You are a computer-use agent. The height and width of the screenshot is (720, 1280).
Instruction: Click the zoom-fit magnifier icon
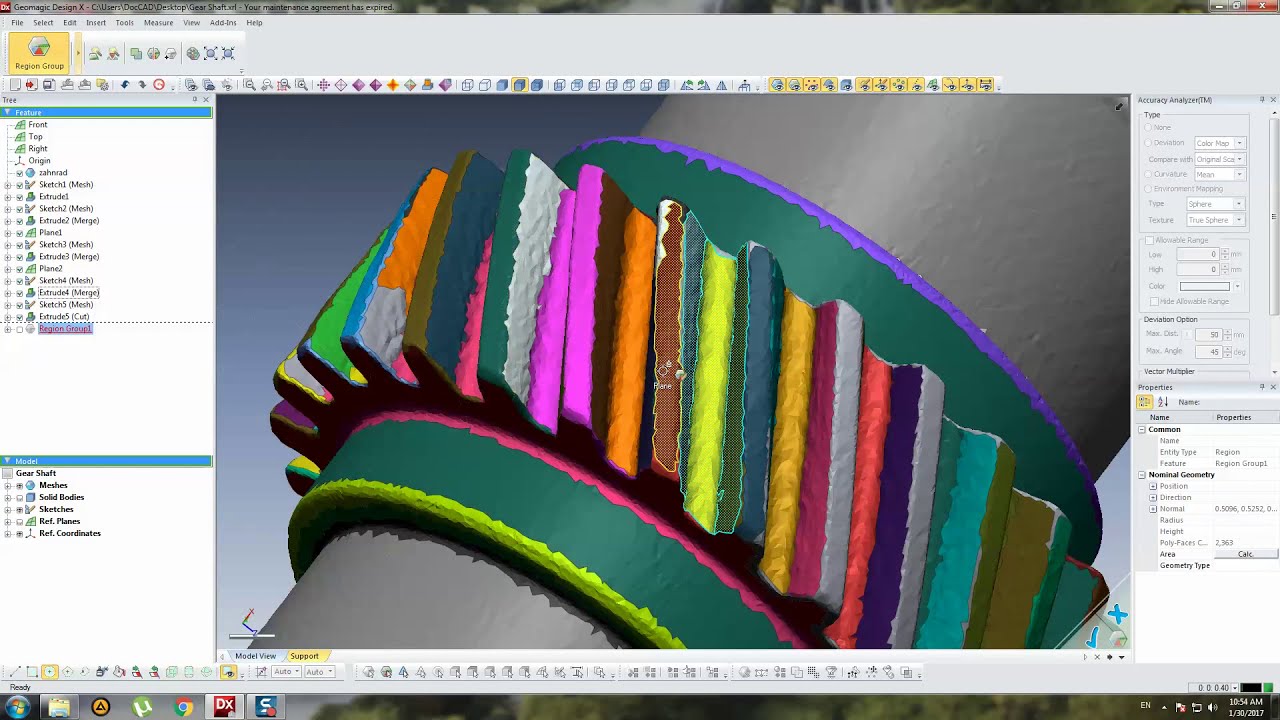point(250,85)
